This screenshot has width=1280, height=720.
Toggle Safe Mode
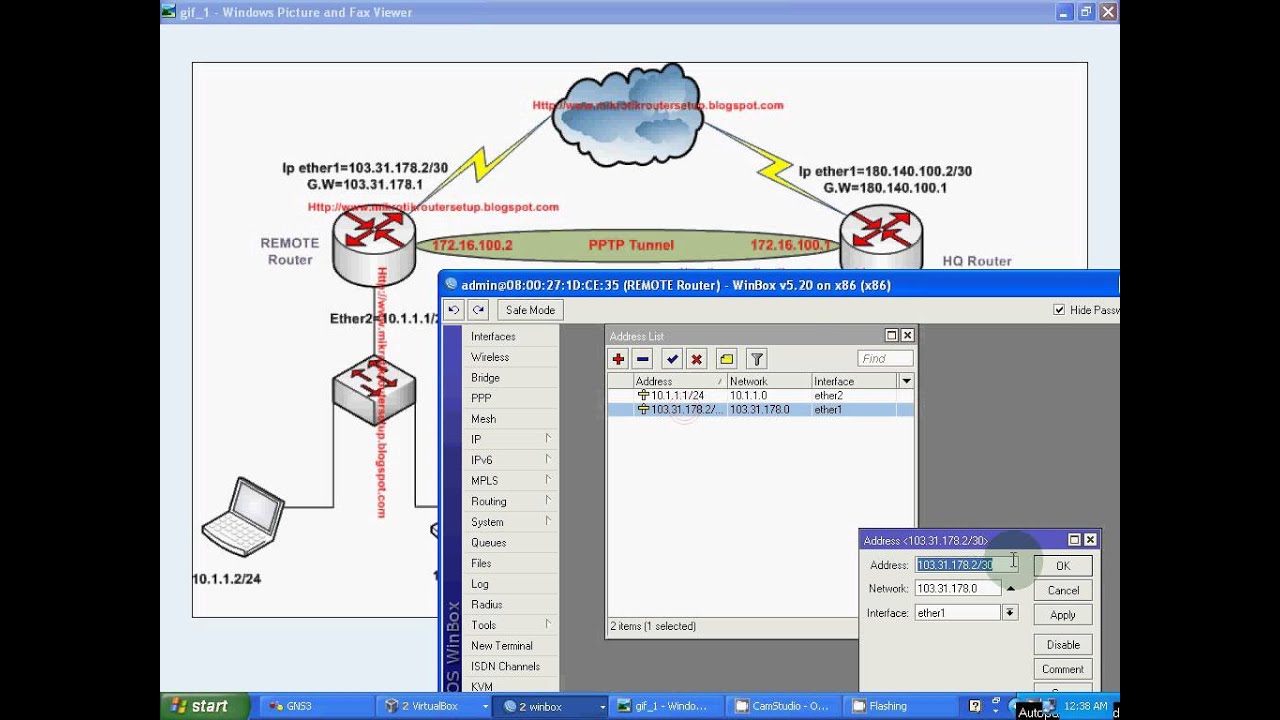530,310
